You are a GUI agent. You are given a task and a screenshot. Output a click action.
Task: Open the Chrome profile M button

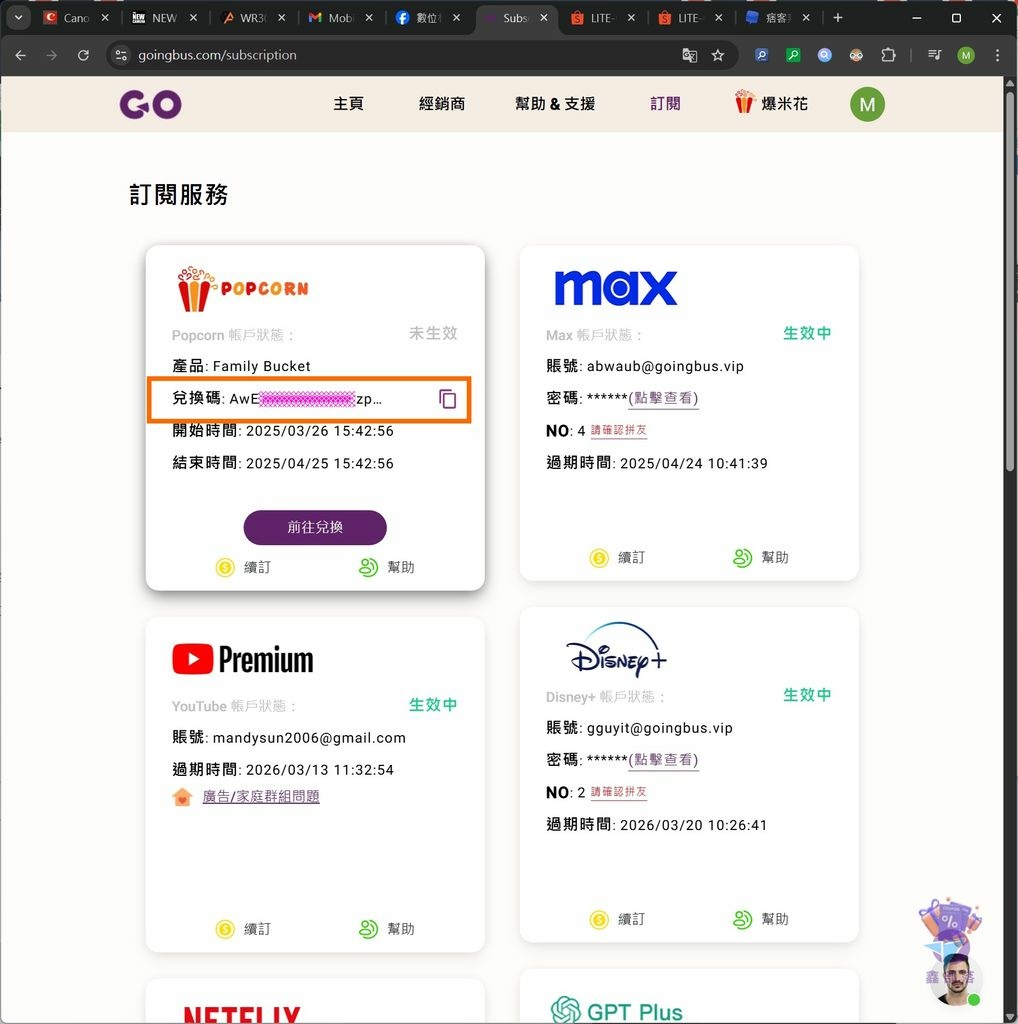click(966, 56)
